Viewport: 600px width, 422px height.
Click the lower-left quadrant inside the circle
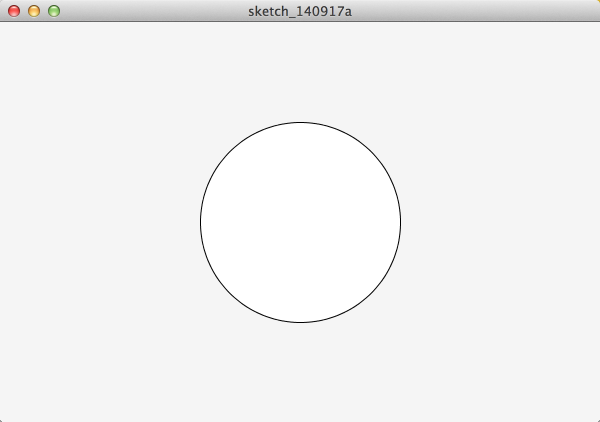tap(260, 262)
